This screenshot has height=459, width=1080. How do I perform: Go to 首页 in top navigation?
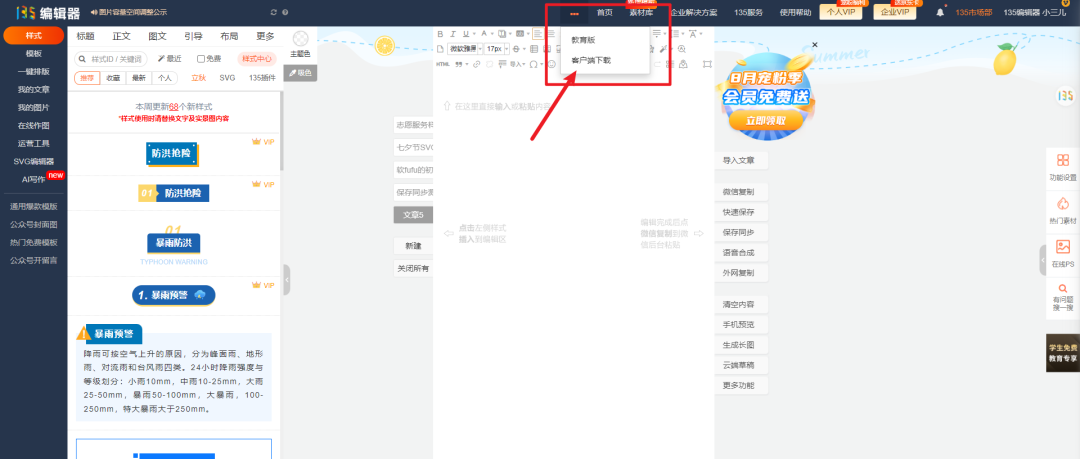click(x=604, y=12)
